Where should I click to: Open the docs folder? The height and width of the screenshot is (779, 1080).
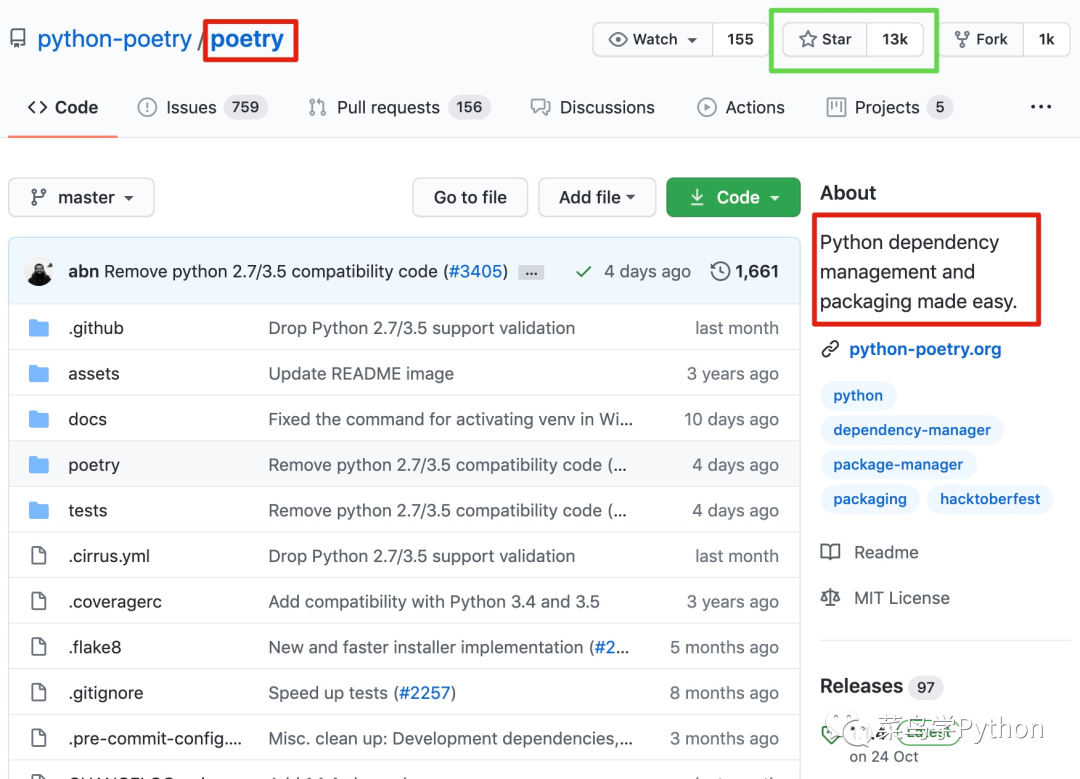(87, 419)
